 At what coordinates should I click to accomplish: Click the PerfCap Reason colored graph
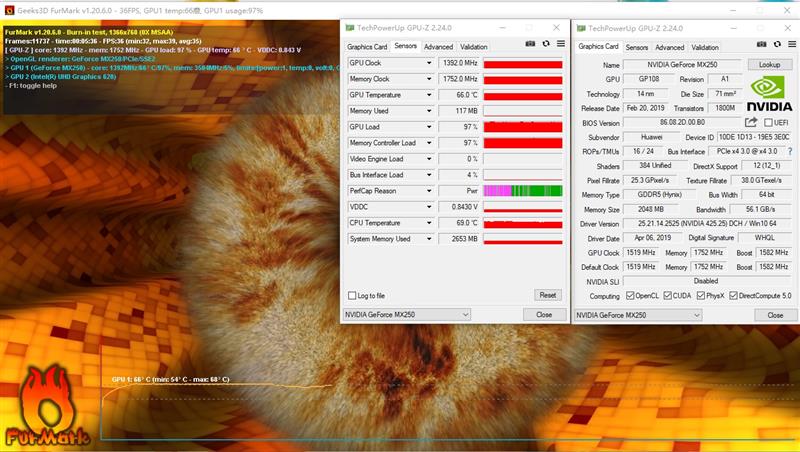(523, 191)
